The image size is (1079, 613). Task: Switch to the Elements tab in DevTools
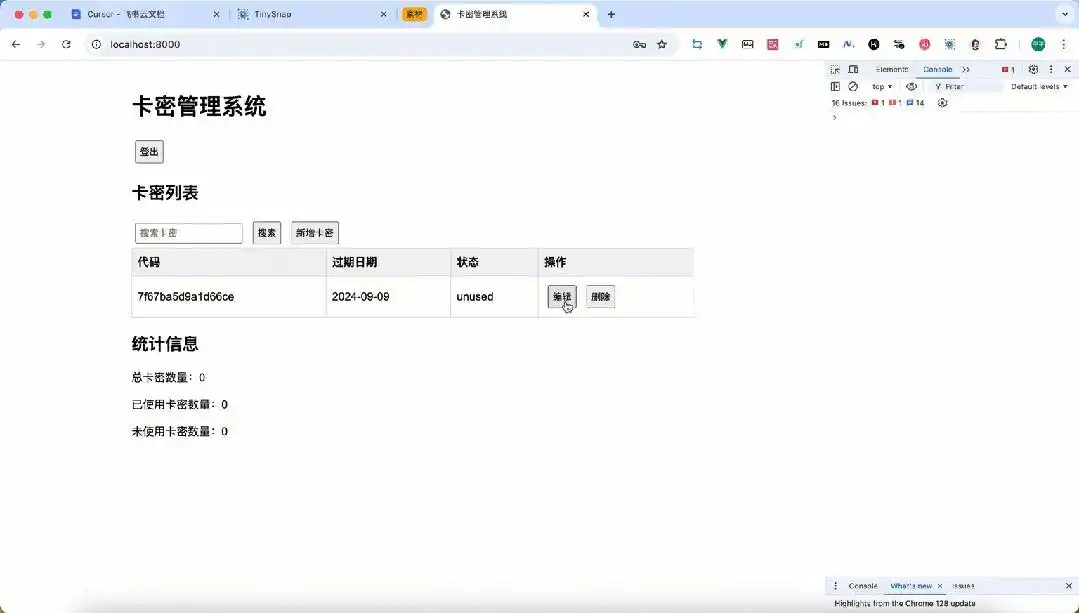[892, 70]
